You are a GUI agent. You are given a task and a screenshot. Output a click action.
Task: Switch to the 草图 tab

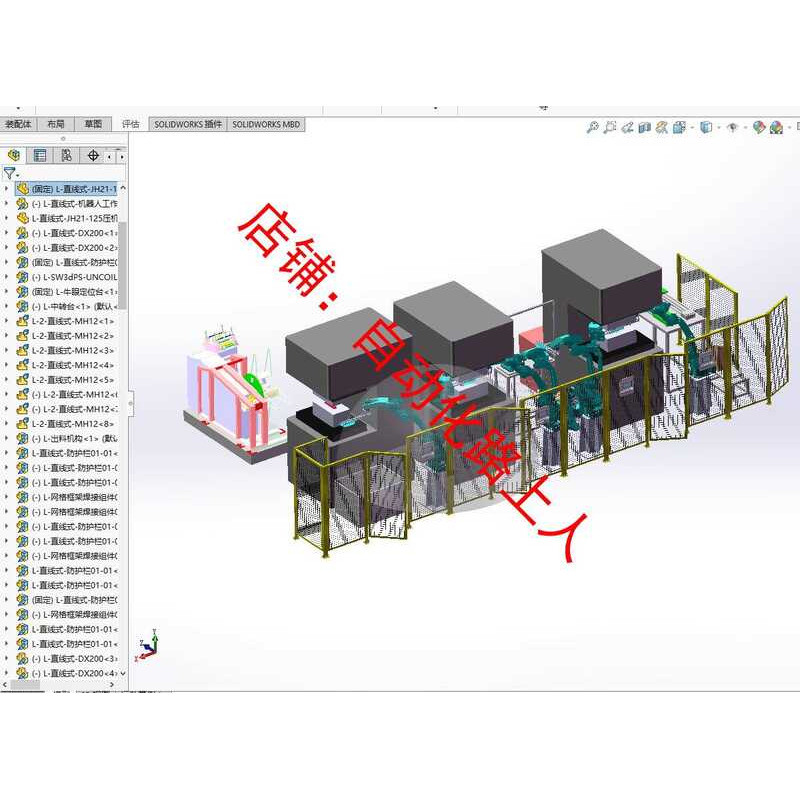tap(93, 124)
